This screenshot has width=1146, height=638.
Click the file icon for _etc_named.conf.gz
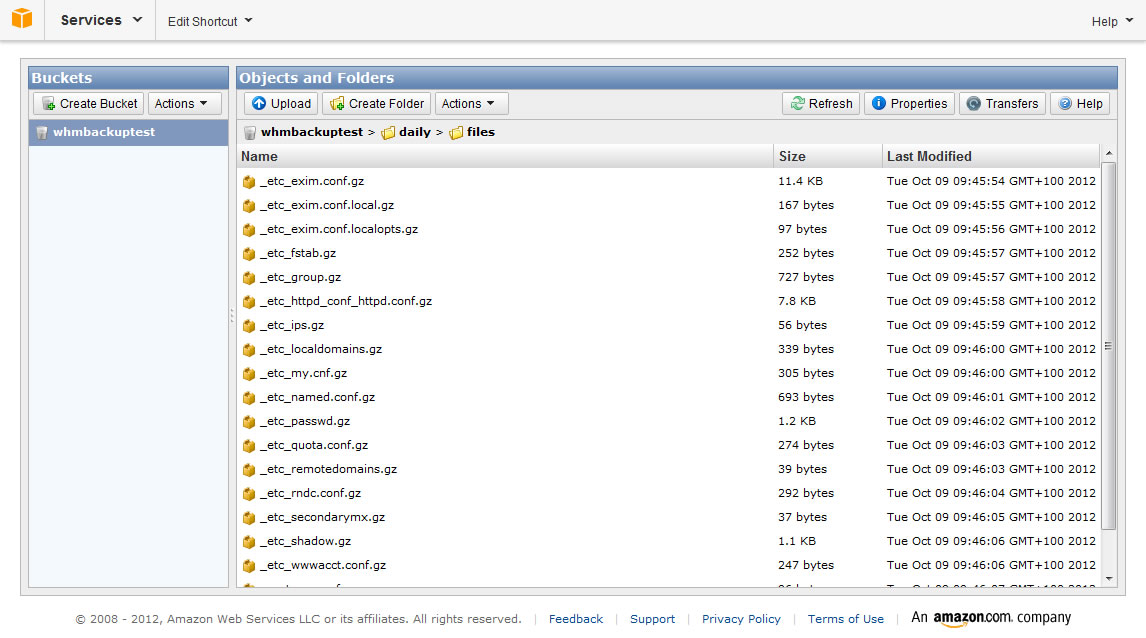click(x=249, y=398)
